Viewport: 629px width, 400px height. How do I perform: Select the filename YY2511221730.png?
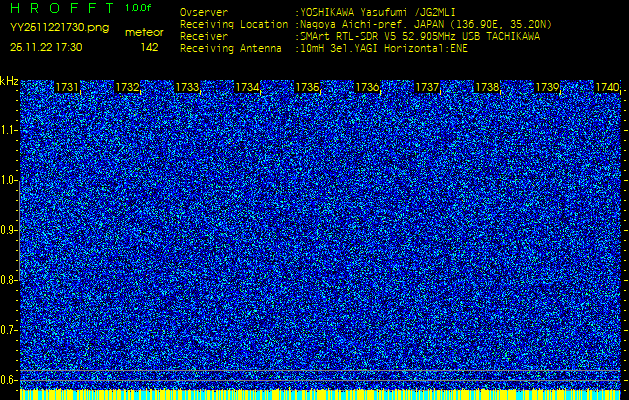coord(59,28)
